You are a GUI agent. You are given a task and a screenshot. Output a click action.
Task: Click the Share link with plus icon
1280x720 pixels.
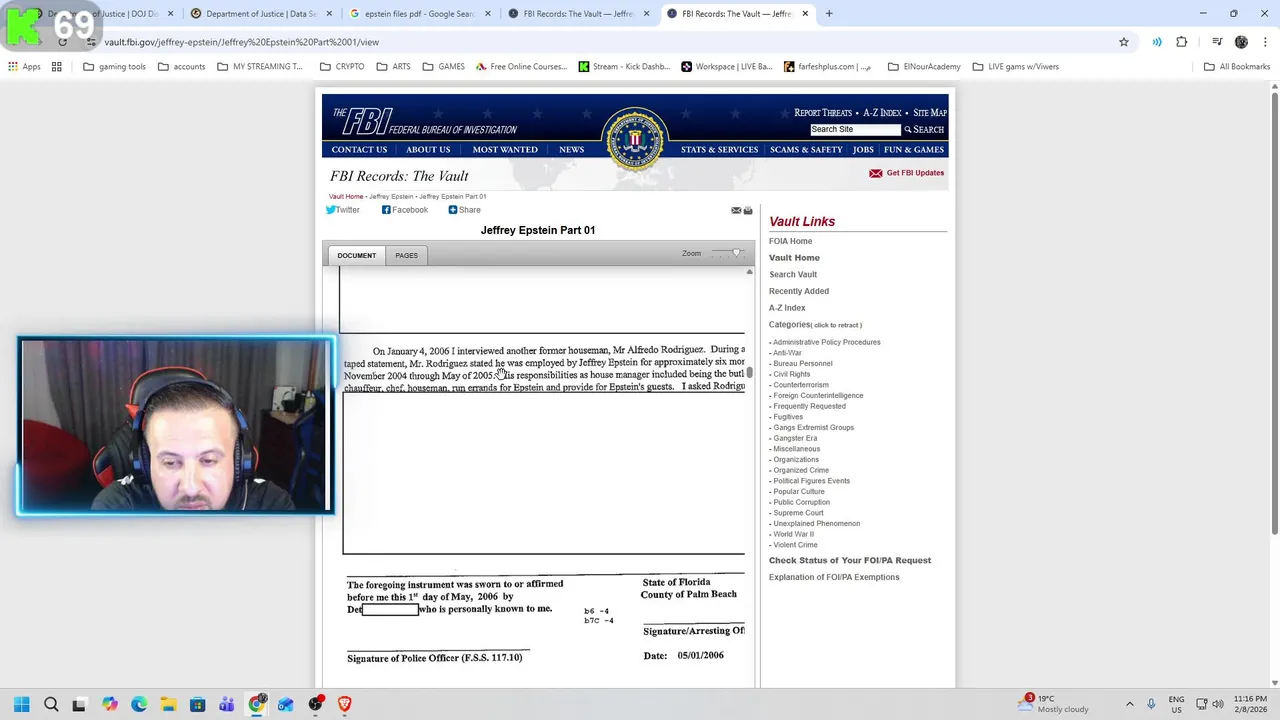464,210
